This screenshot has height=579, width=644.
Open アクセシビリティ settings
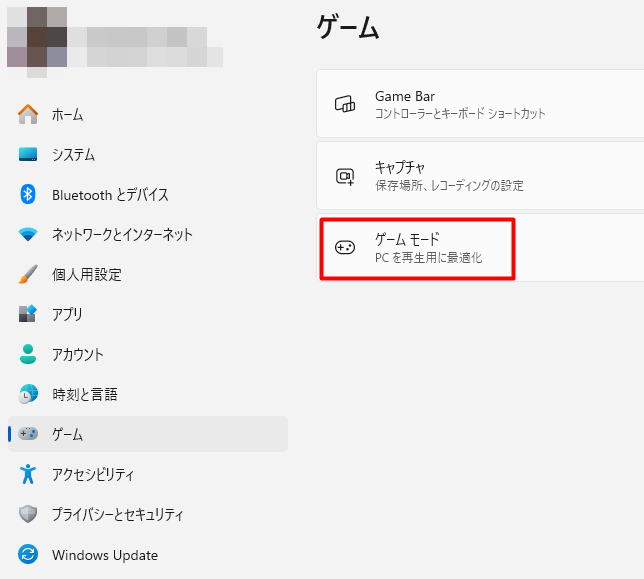148,474
